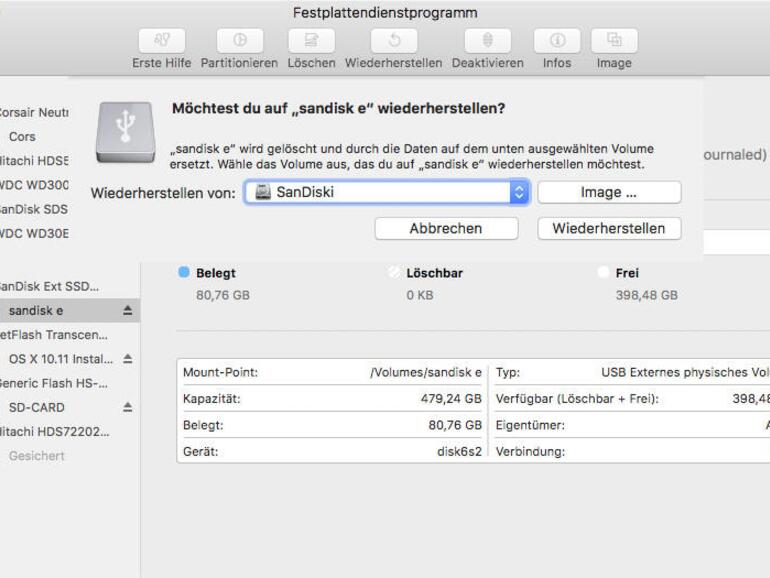Confirm with the Wiederherstellen dialog button
This screenshot has width=770, height=578.
[x=609, y=228]
